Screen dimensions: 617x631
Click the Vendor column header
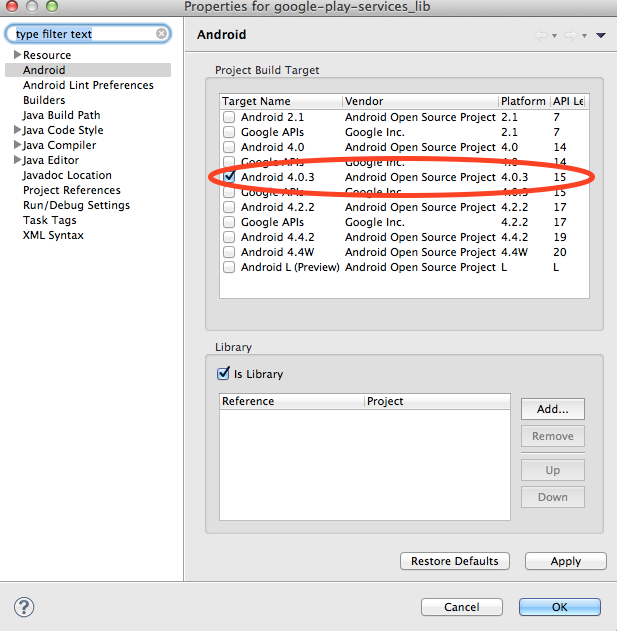[x=420, y=101]
